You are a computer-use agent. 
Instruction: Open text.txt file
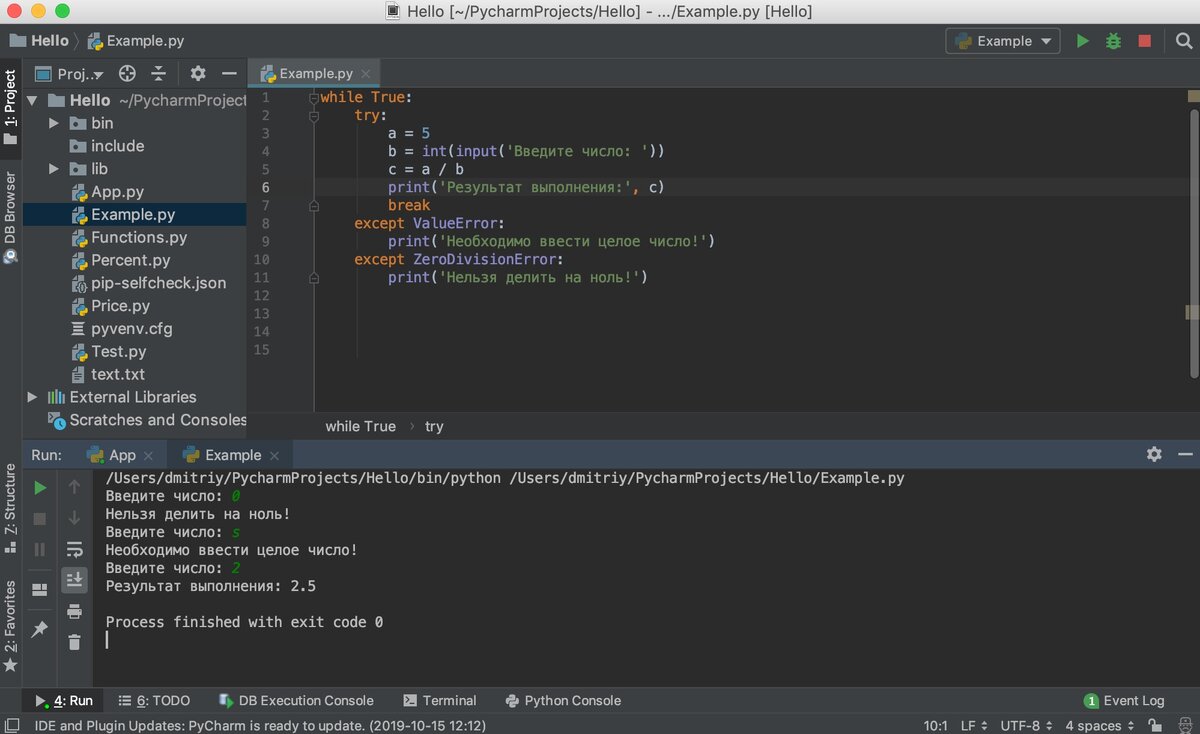[x=117, y=374]
